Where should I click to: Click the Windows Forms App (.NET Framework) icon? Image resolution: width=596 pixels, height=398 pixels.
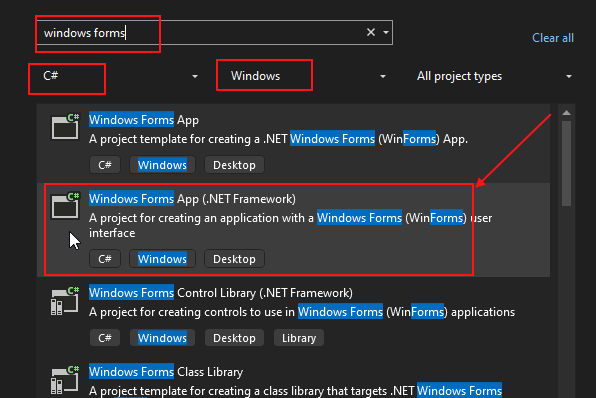[x=65, y=205]
